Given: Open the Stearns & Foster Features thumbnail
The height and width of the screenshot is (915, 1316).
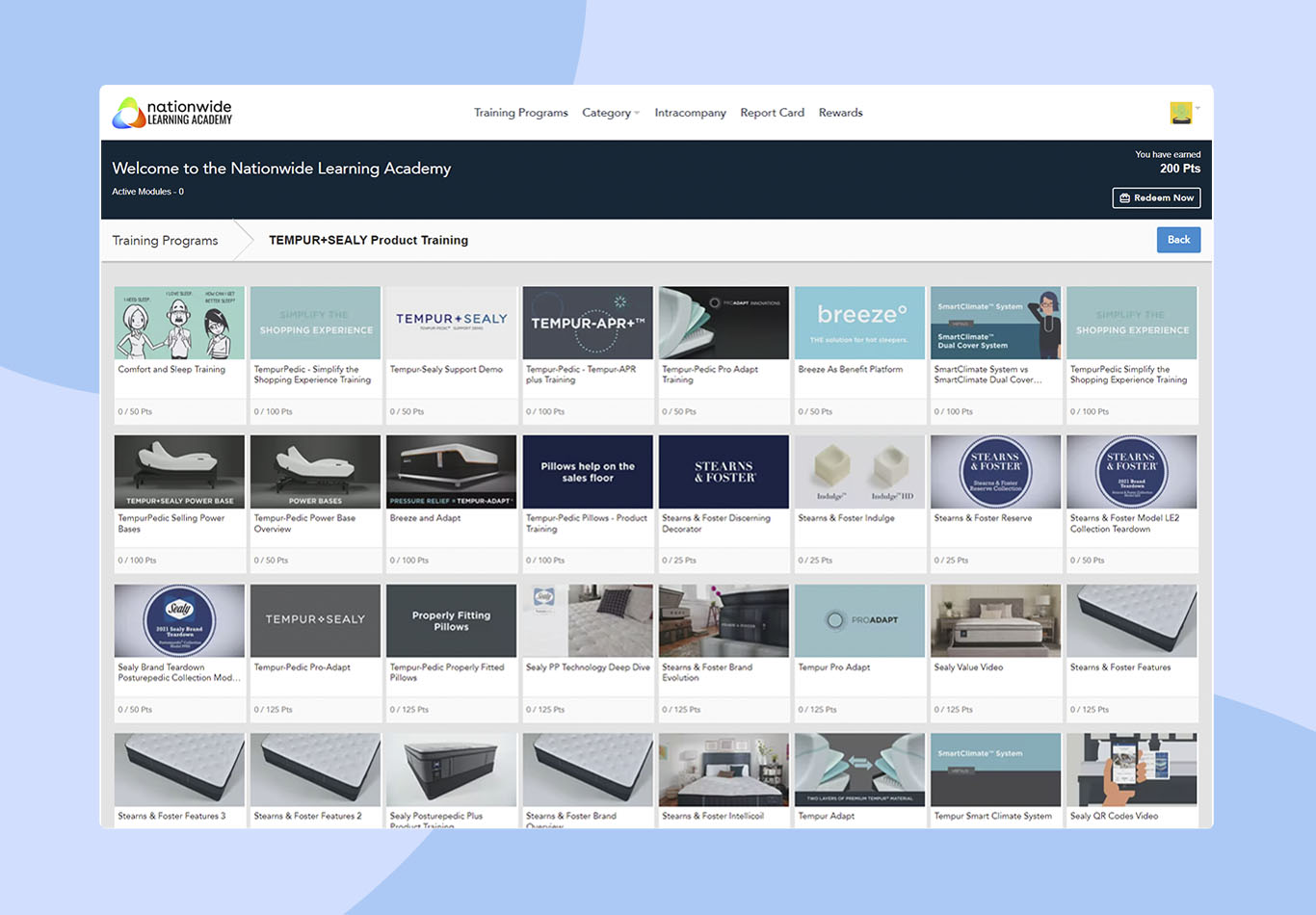Looking at the screenshot, I should pos(1132,620).
